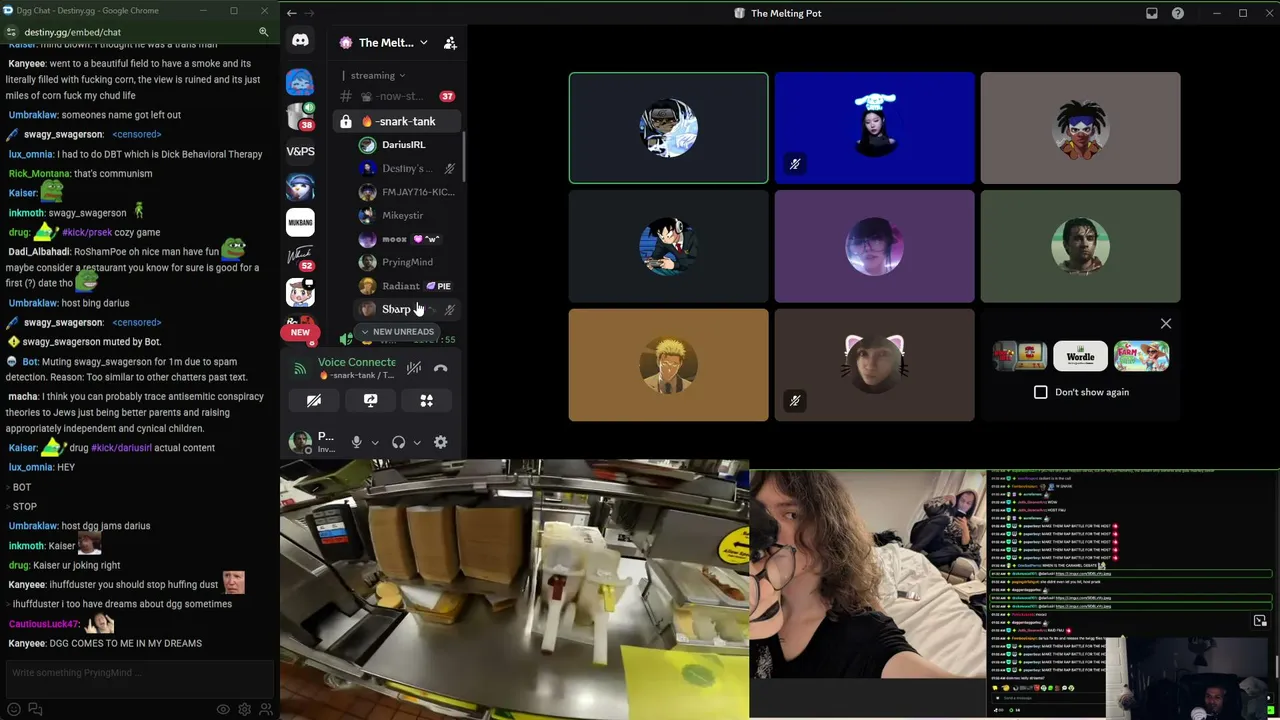Open whispers icon in Dgg chat

35,709
